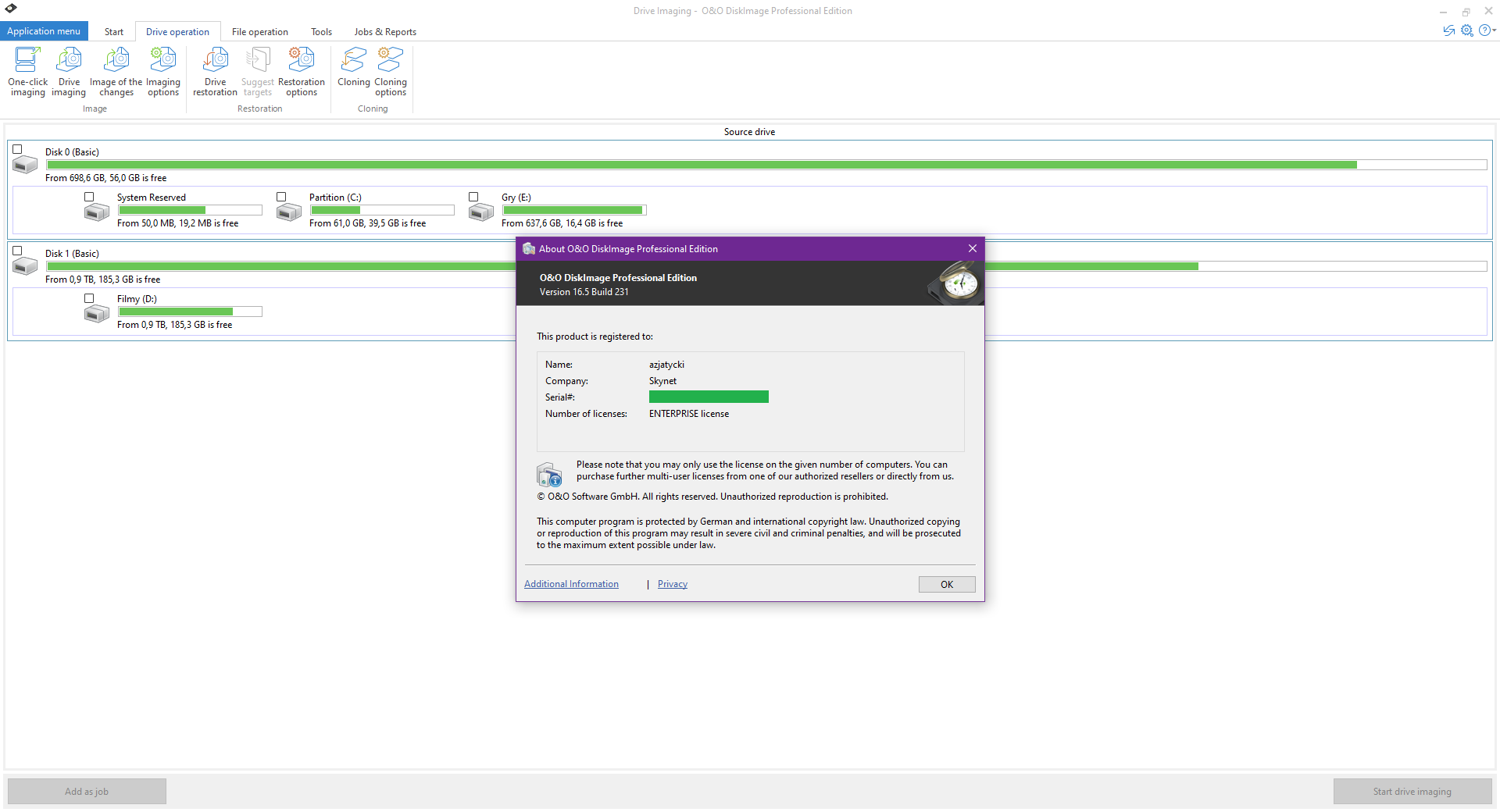Open the help dropdown at top right
The image size is (1500, 812).
click(x=1487, y=30)
